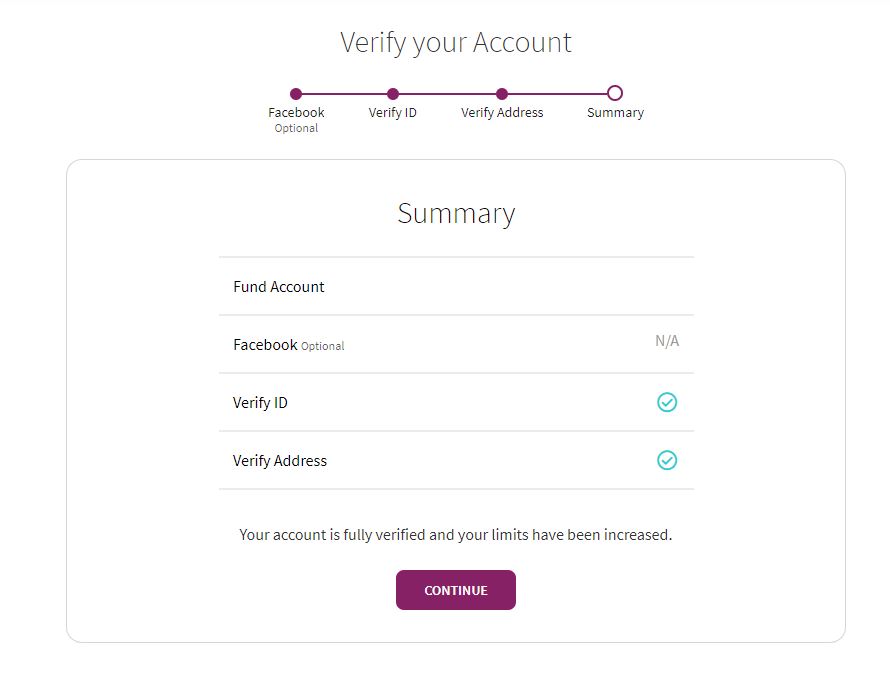Image resolution: width=890 pixels, height=695 pixels.
Task: Go to the Verify ID step label
Action: [x=393, y=112]
